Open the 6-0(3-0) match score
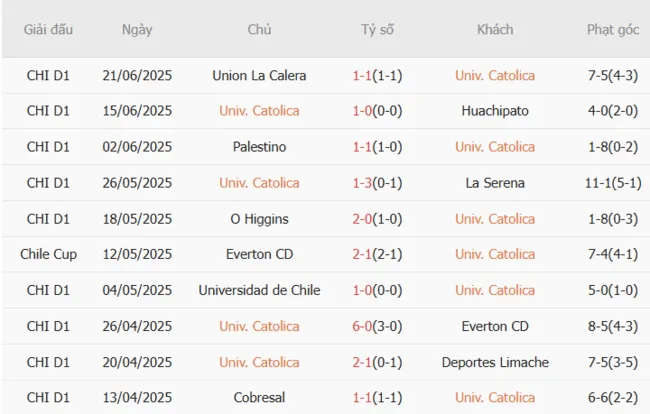 tap(378, 326)
